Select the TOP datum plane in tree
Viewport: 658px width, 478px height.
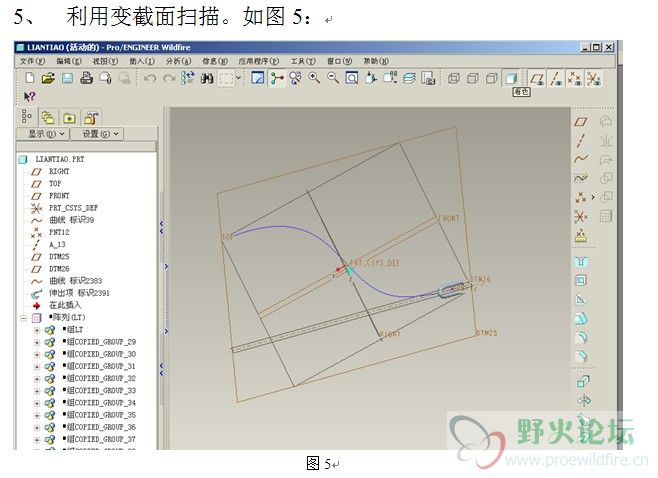click(x=55, y=183)
